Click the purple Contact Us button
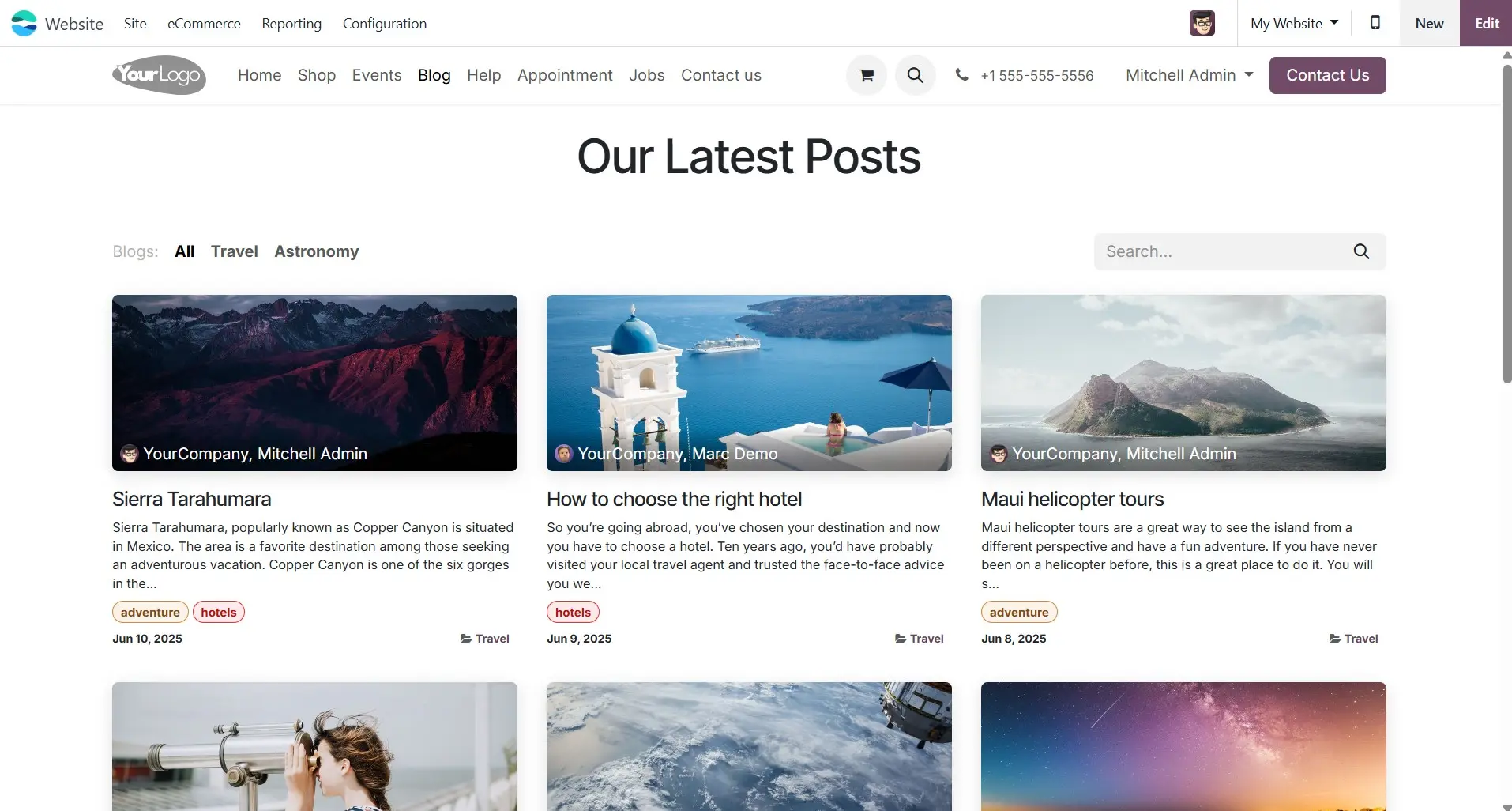1512x811 pixels. tap(1327, 75)
